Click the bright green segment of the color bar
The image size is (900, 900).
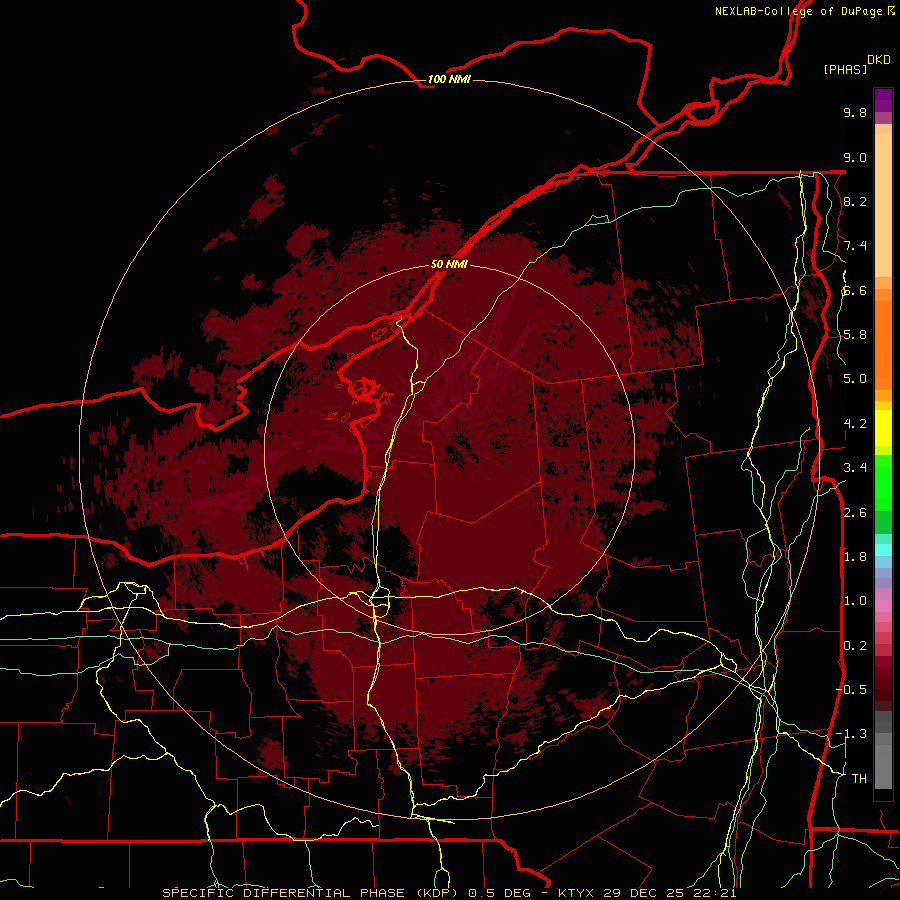(883, 482)
